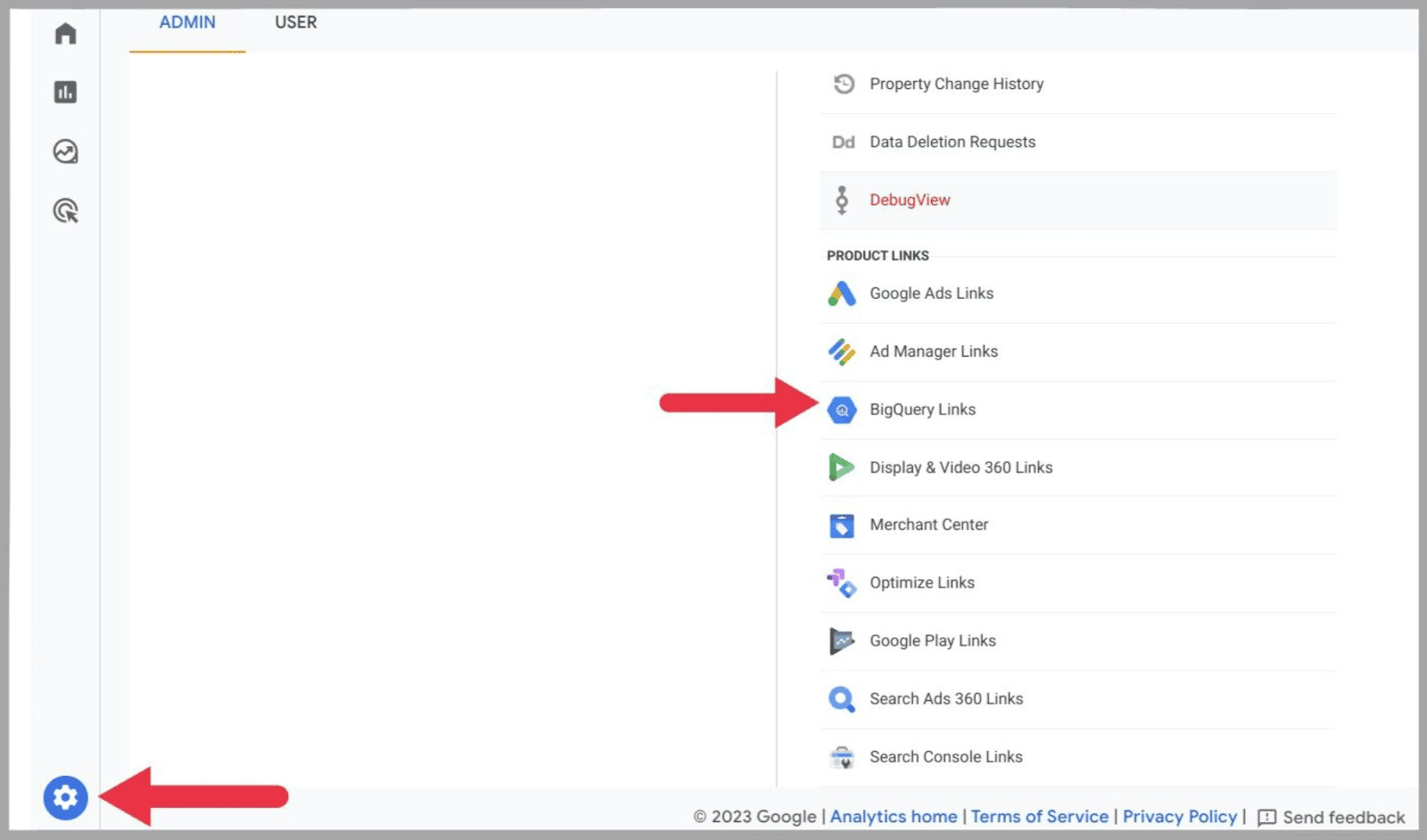1427x840 pixels.
Task: Open Analytics home link in the footer
Action: point(893,816)
